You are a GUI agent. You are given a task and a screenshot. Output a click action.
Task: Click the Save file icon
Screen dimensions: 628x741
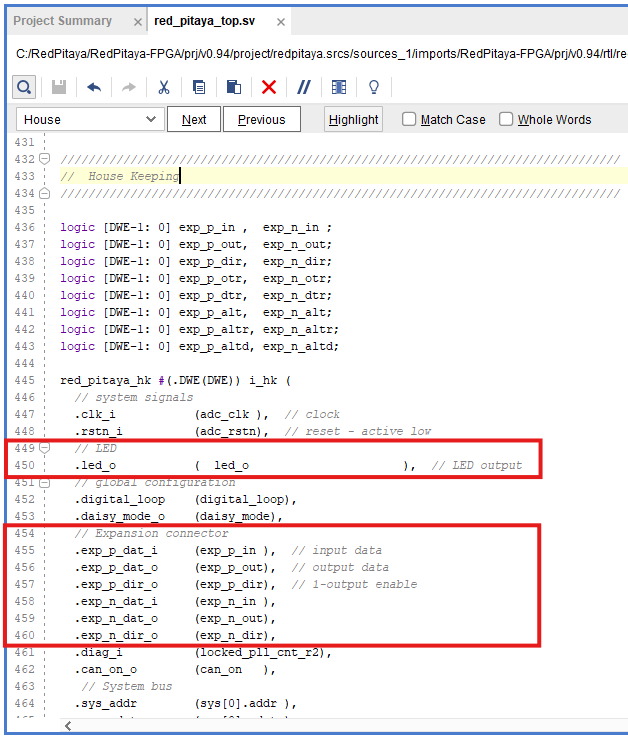coord(59,87)
